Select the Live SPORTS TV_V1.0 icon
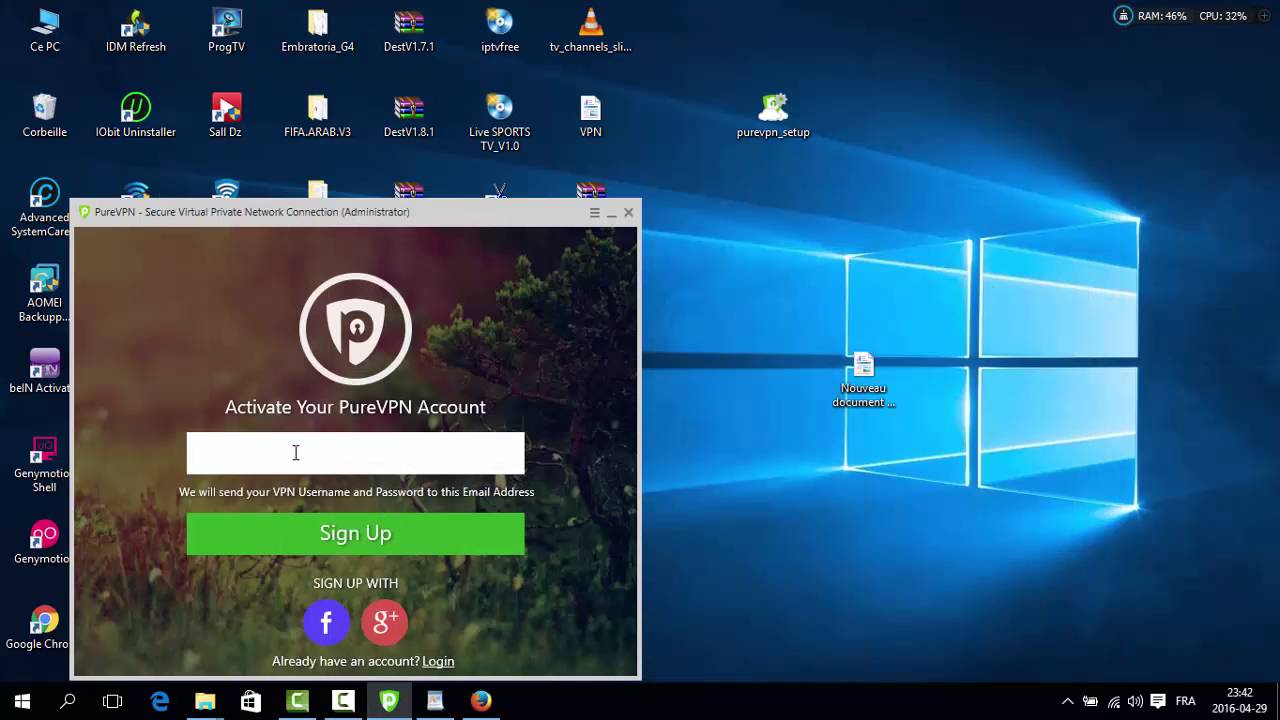 [500, 122]
